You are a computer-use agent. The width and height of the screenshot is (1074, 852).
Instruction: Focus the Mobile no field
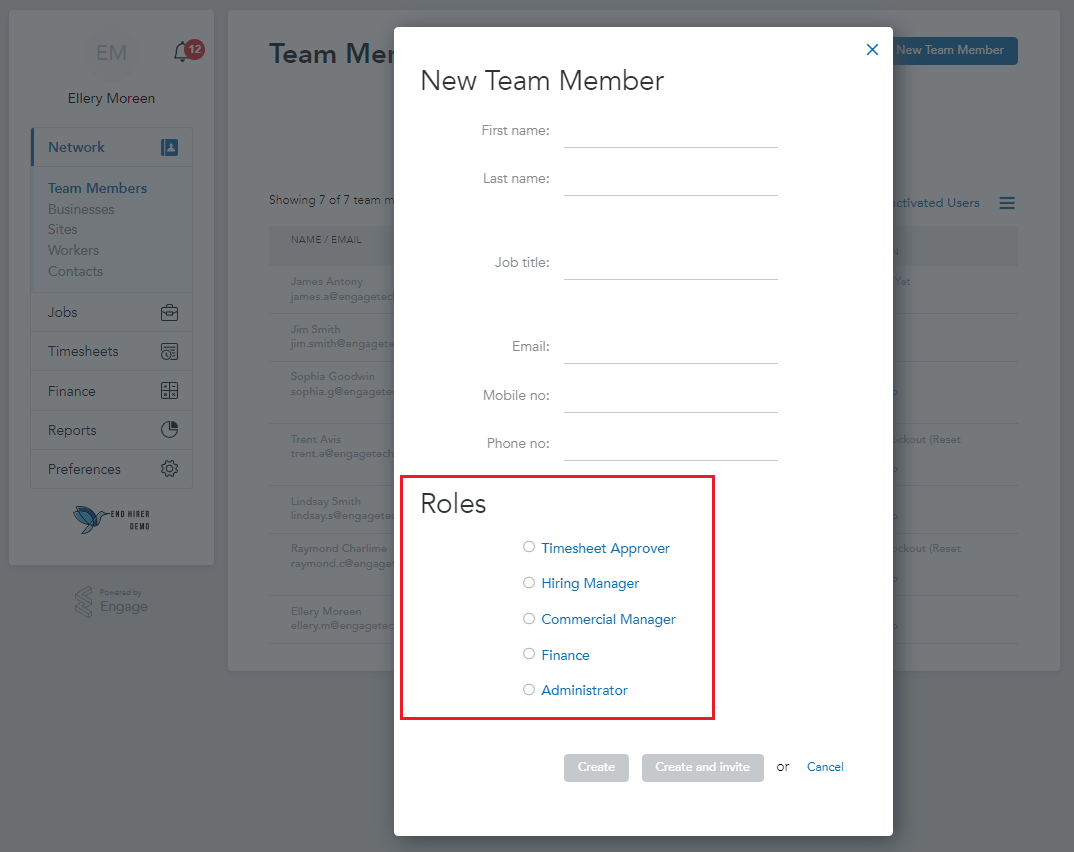671,397
